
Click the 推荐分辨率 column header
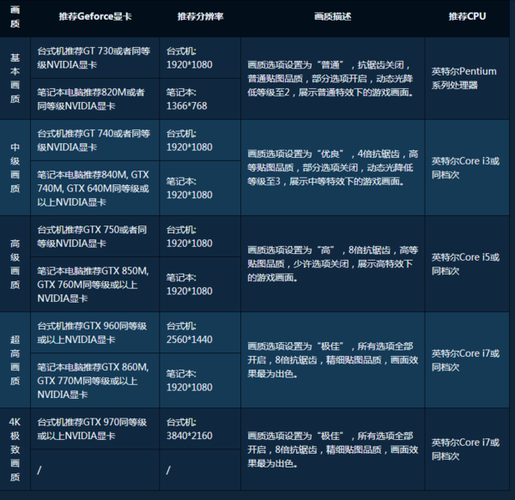(x=200, y=17)
